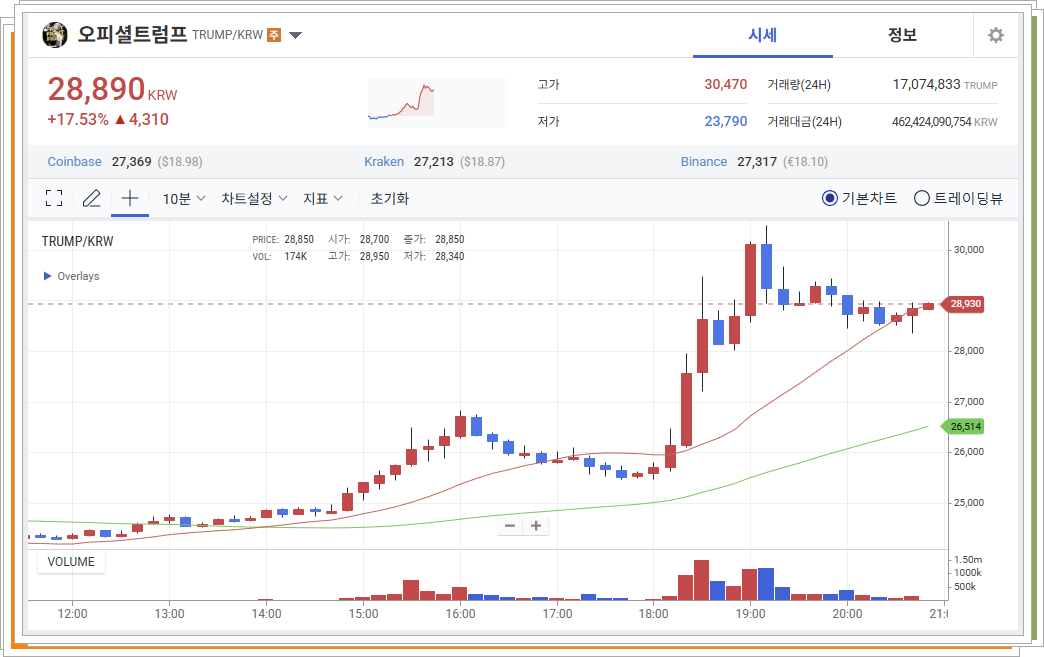The image size is (1044, 657).
Task: Click the 12:00 time axis label
Action: click(x=72, y=614)
